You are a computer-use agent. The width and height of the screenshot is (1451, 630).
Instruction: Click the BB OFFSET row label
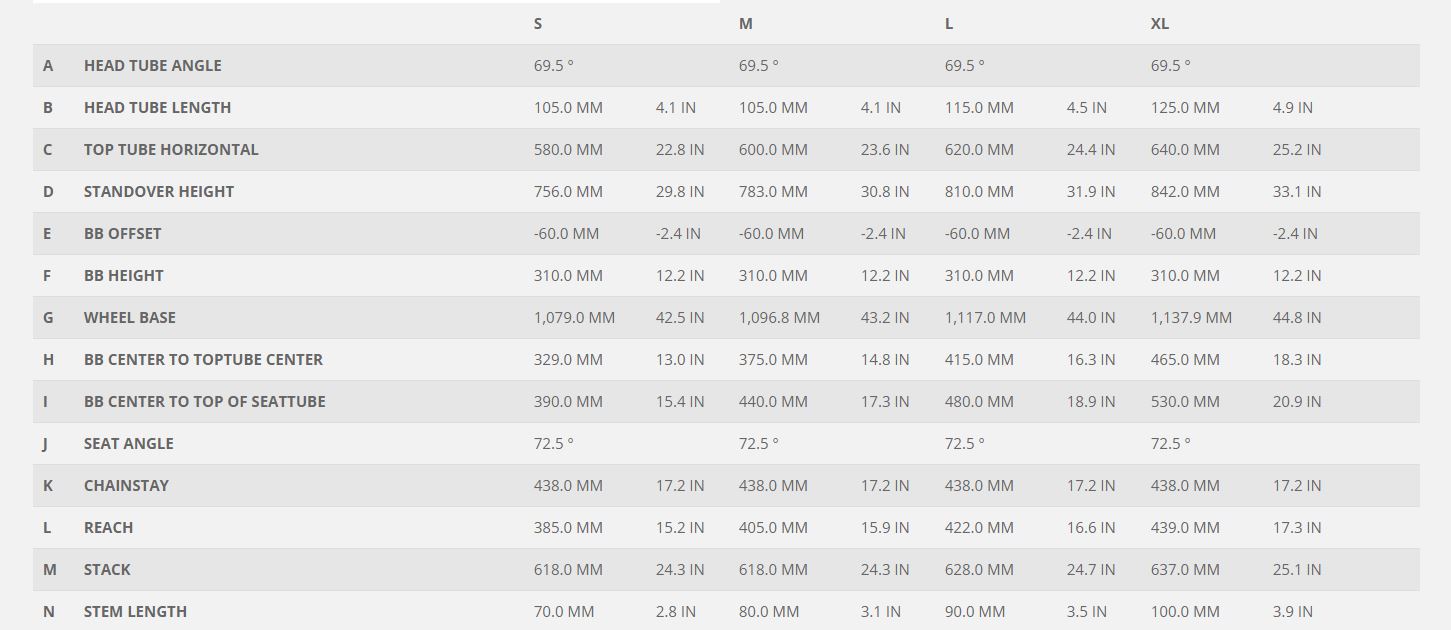[122, 233]
